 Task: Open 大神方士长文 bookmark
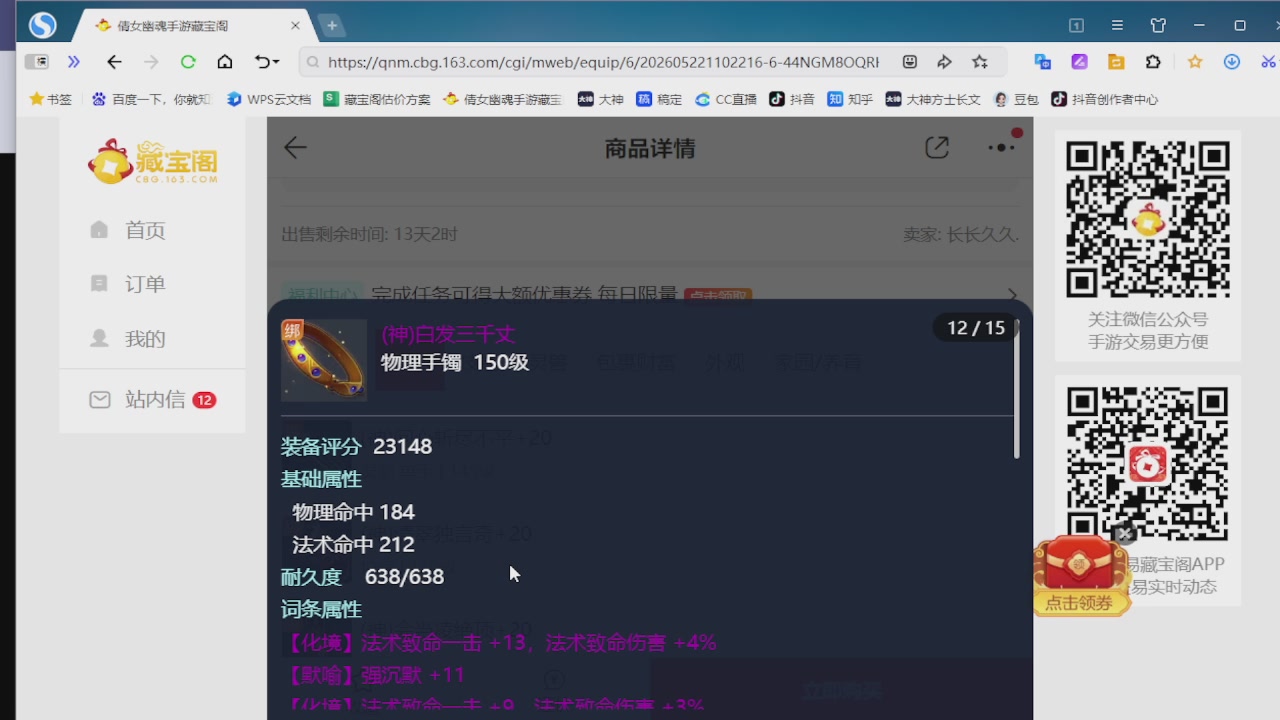point(933,99)
